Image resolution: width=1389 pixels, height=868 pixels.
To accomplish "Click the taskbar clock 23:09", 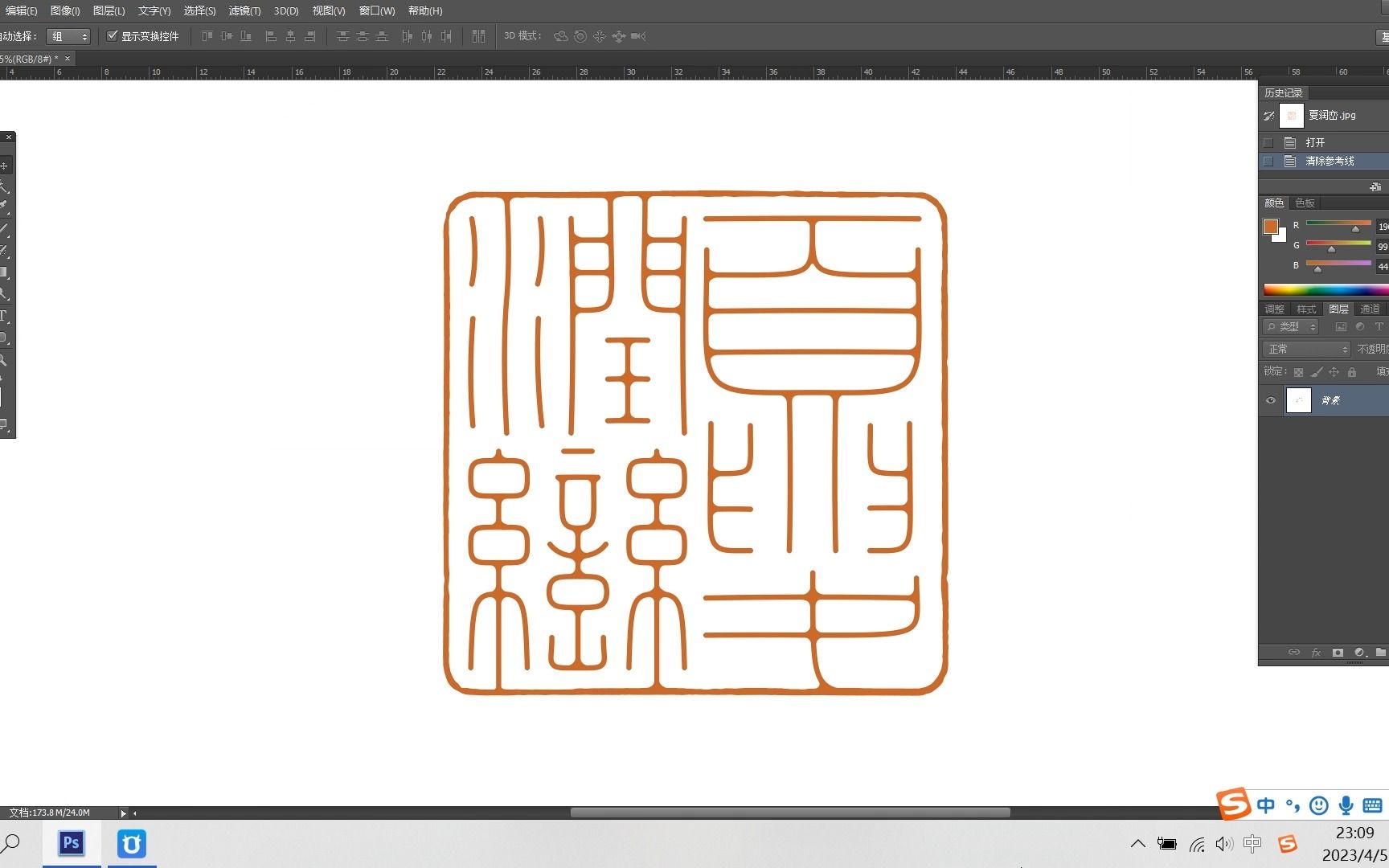I will [x=1355, y=833].
